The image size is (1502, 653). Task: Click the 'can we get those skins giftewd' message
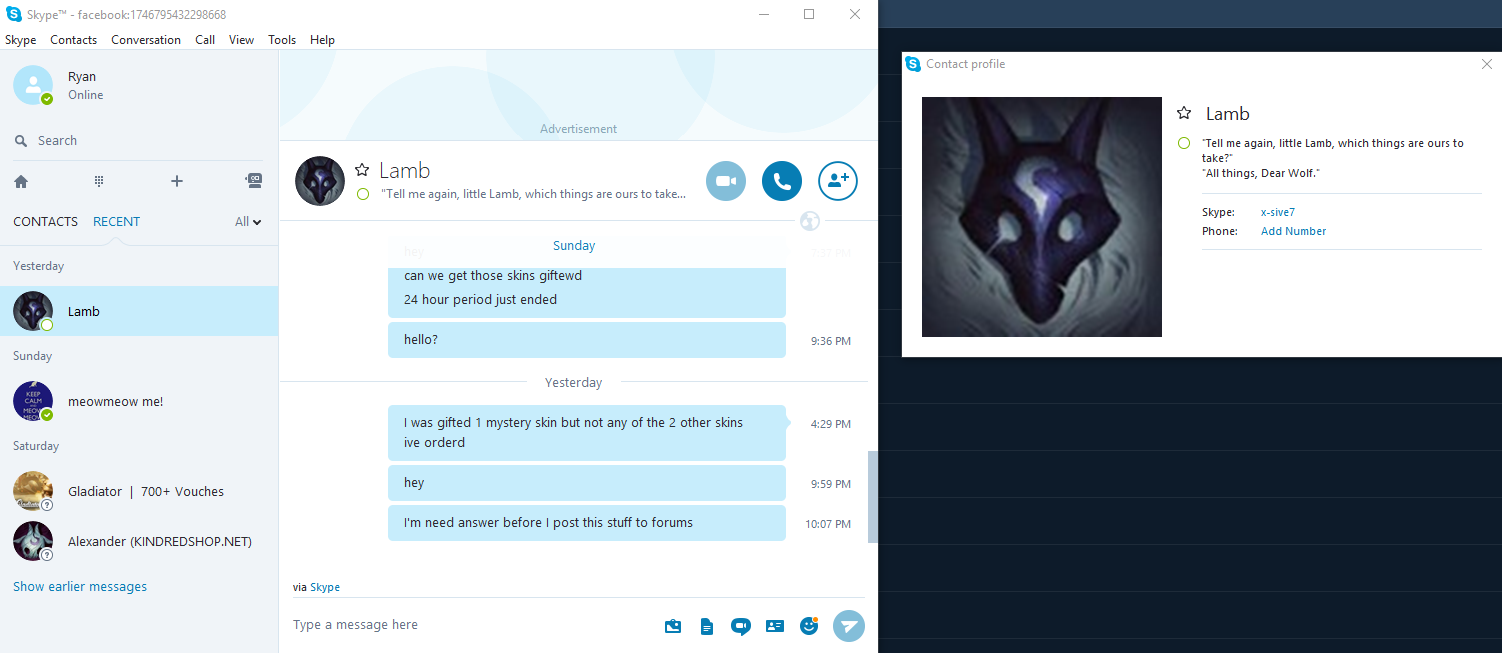493,276
